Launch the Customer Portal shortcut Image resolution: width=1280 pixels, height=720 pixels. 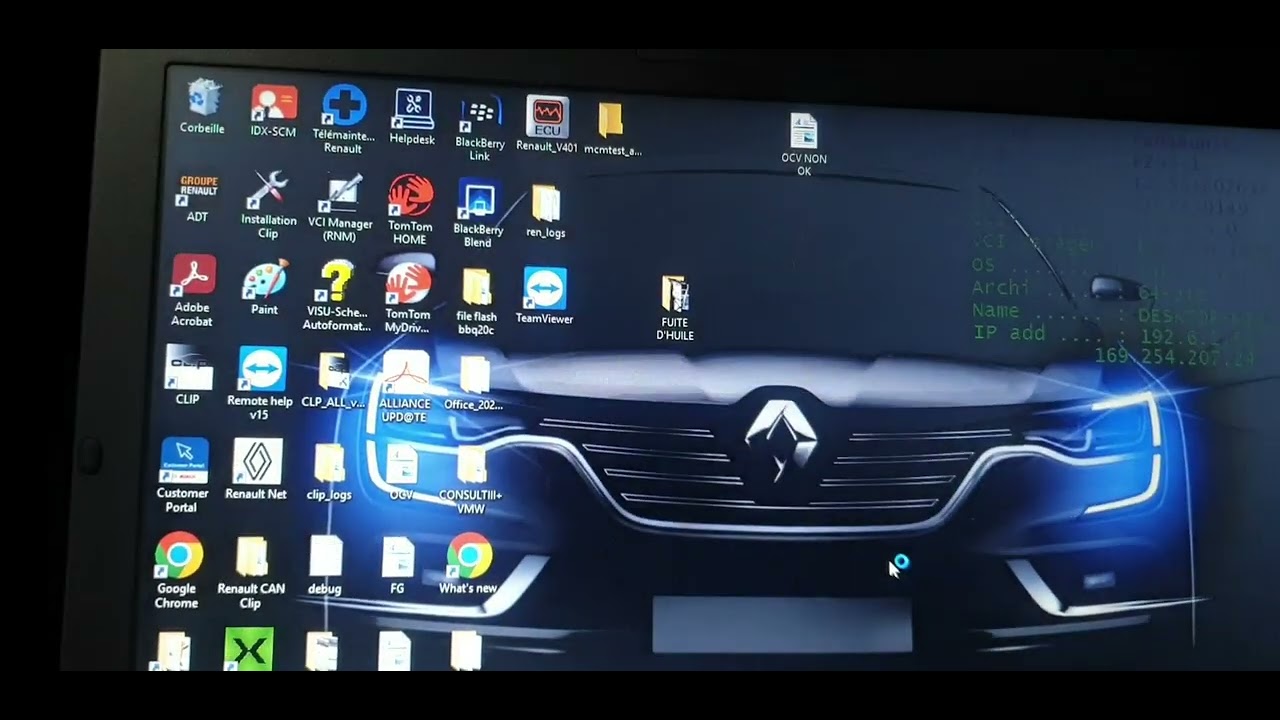[x=183, y=476]
